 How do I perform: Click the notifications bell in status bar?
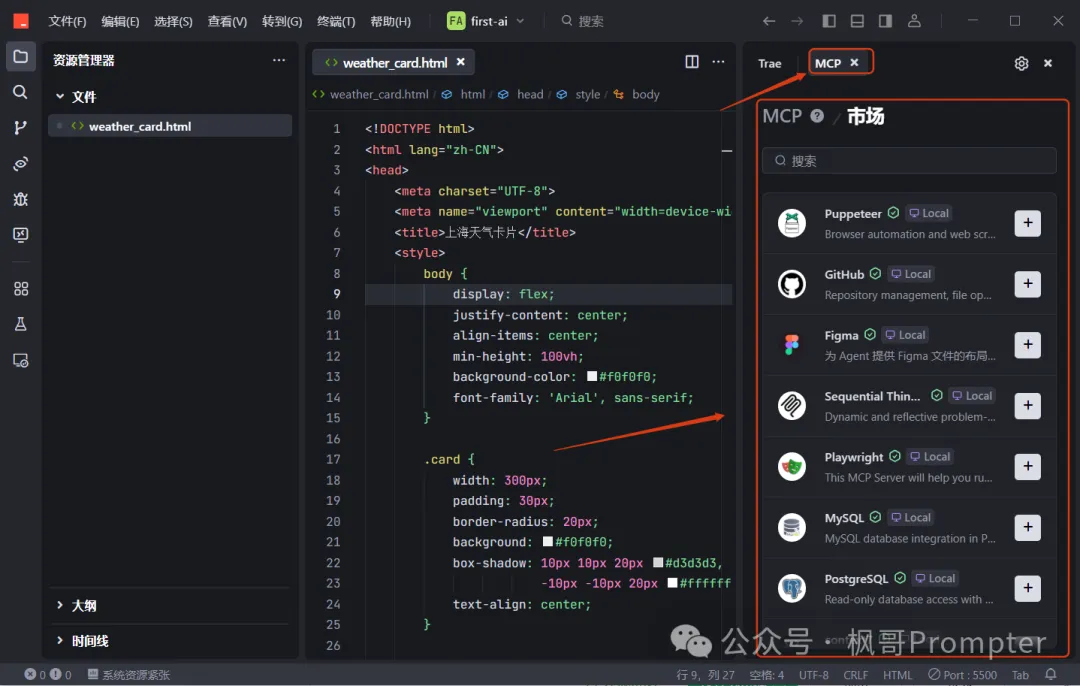point(1051,675)
